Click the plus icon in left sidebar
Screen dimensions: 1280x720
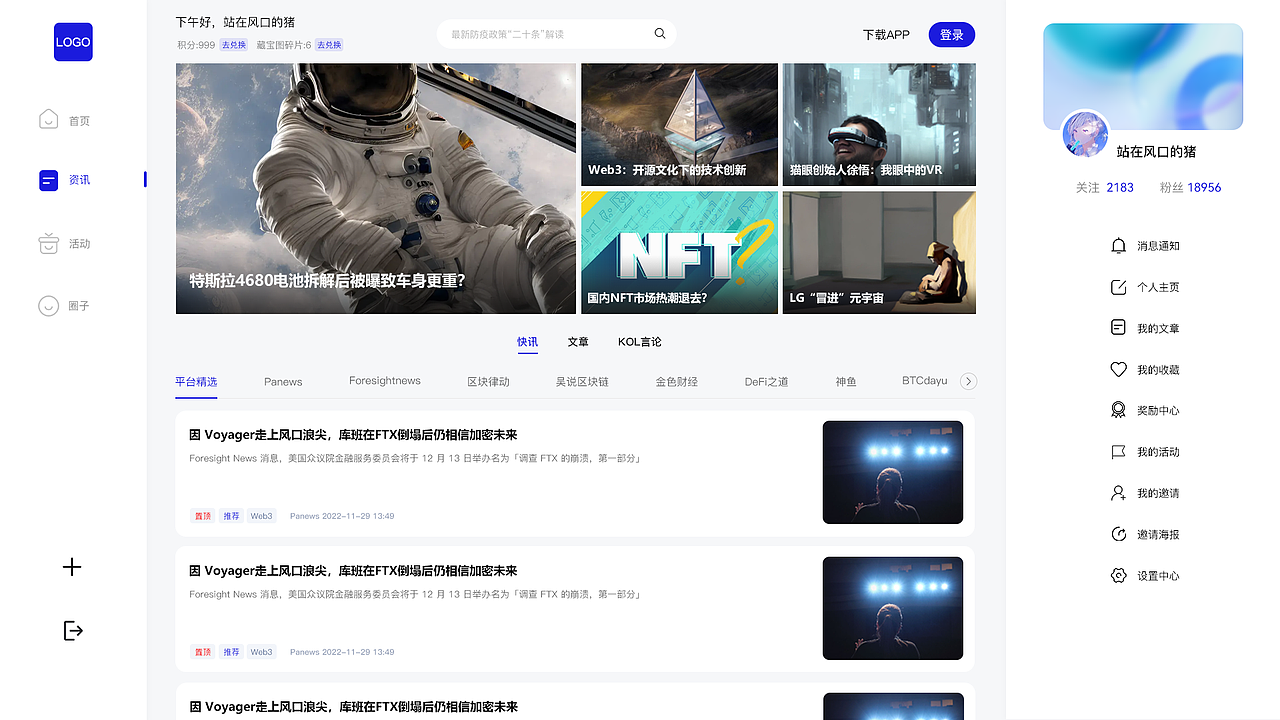tap(72, 567)
